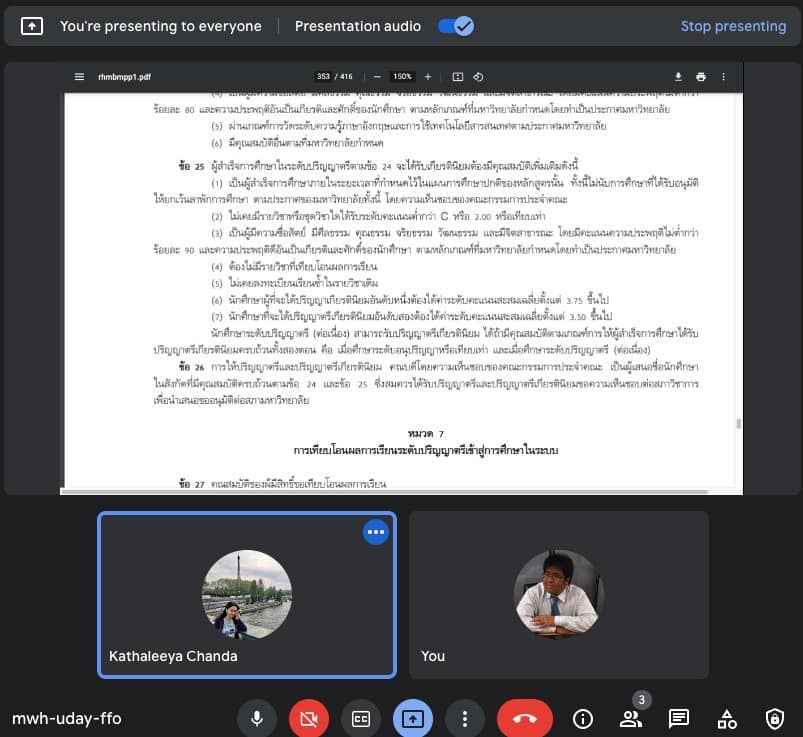
Task: Show the participants list
Action: point(630,718)
